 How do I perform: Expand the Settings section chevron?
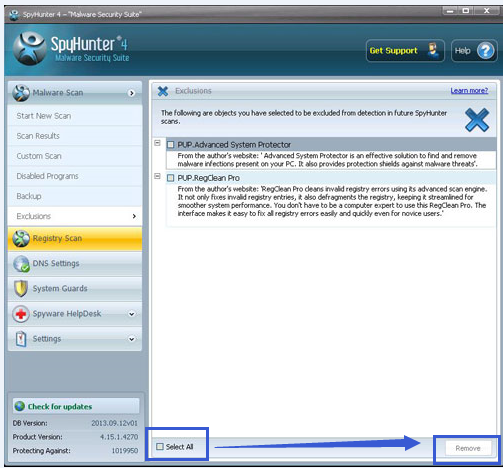tap(132, 339)
